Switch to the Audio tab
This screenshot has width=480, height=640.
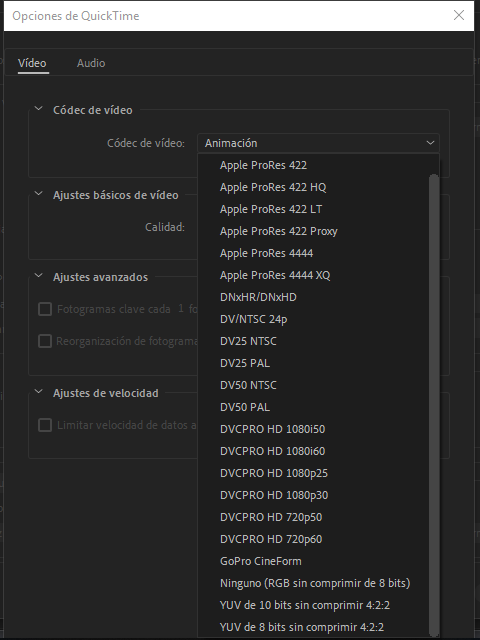pos(91,63)
